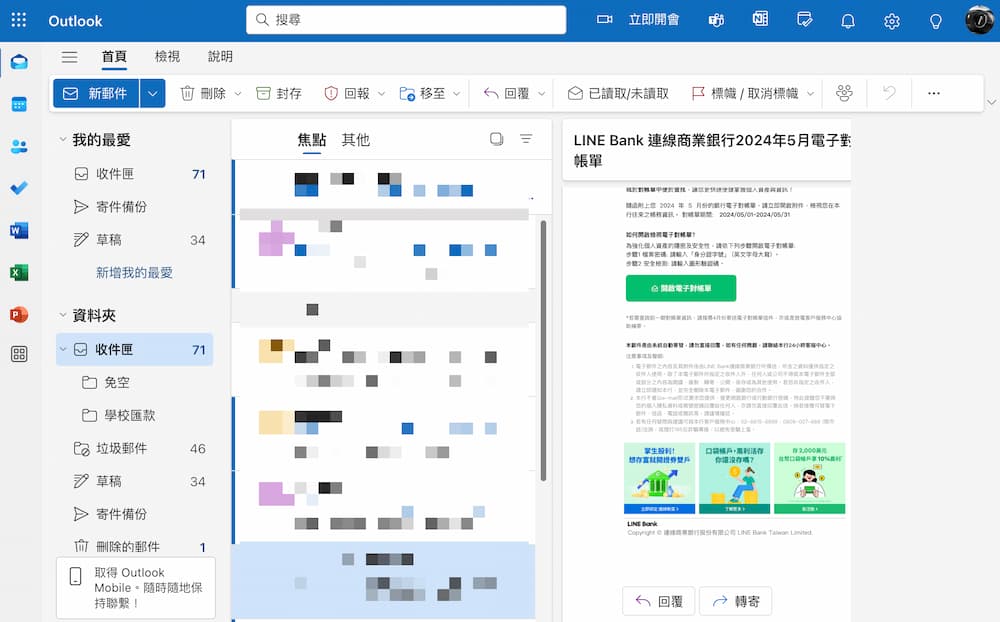Open 免空 folder
1000x622 pixels.
coord(135,382)
